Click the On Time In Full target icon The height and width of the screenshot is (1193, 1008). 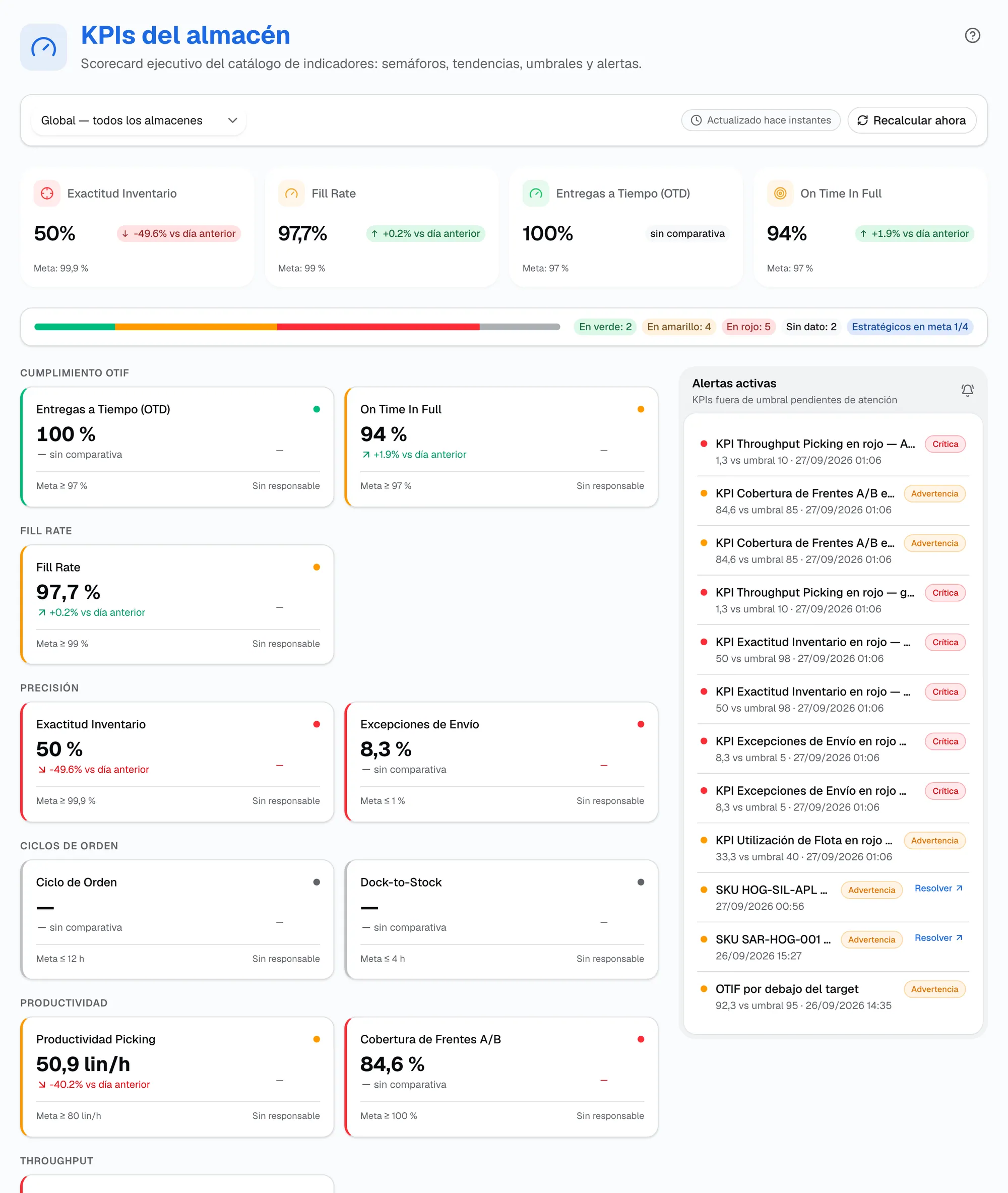[780, 194]
